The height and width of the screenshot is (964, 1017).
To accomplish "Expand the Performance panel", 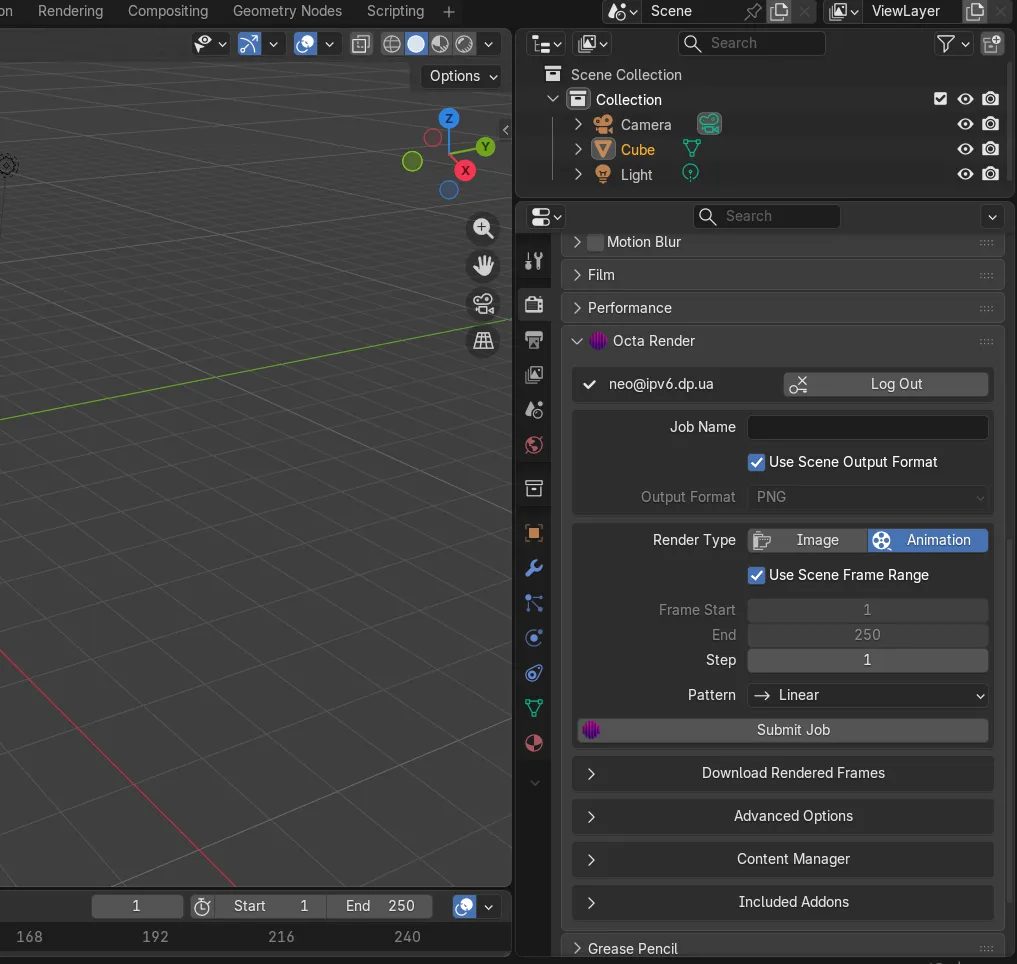I will coord(782,308).
